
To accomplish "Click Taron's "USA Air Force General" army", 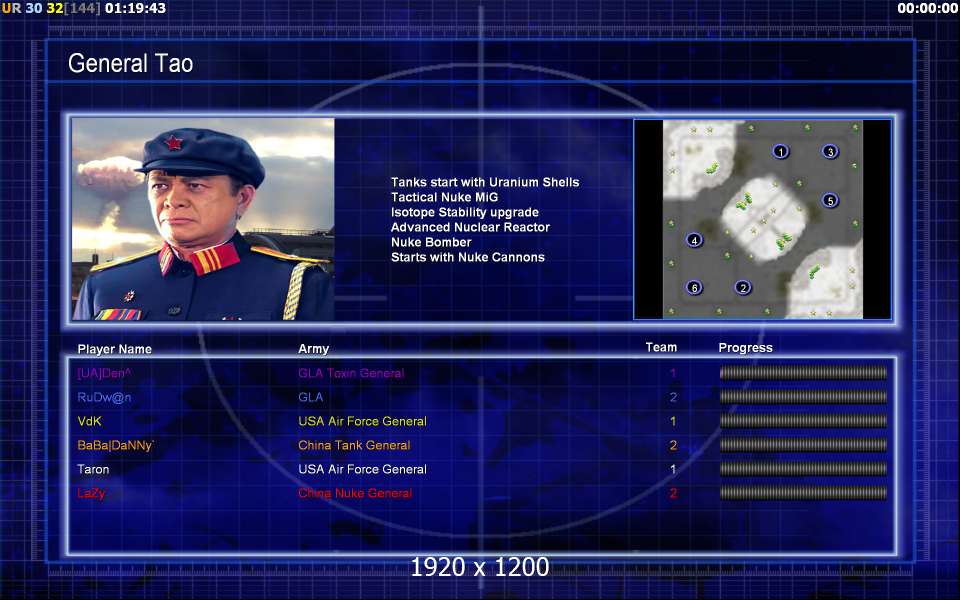I will pyautogui.click(x=362, y=470).
